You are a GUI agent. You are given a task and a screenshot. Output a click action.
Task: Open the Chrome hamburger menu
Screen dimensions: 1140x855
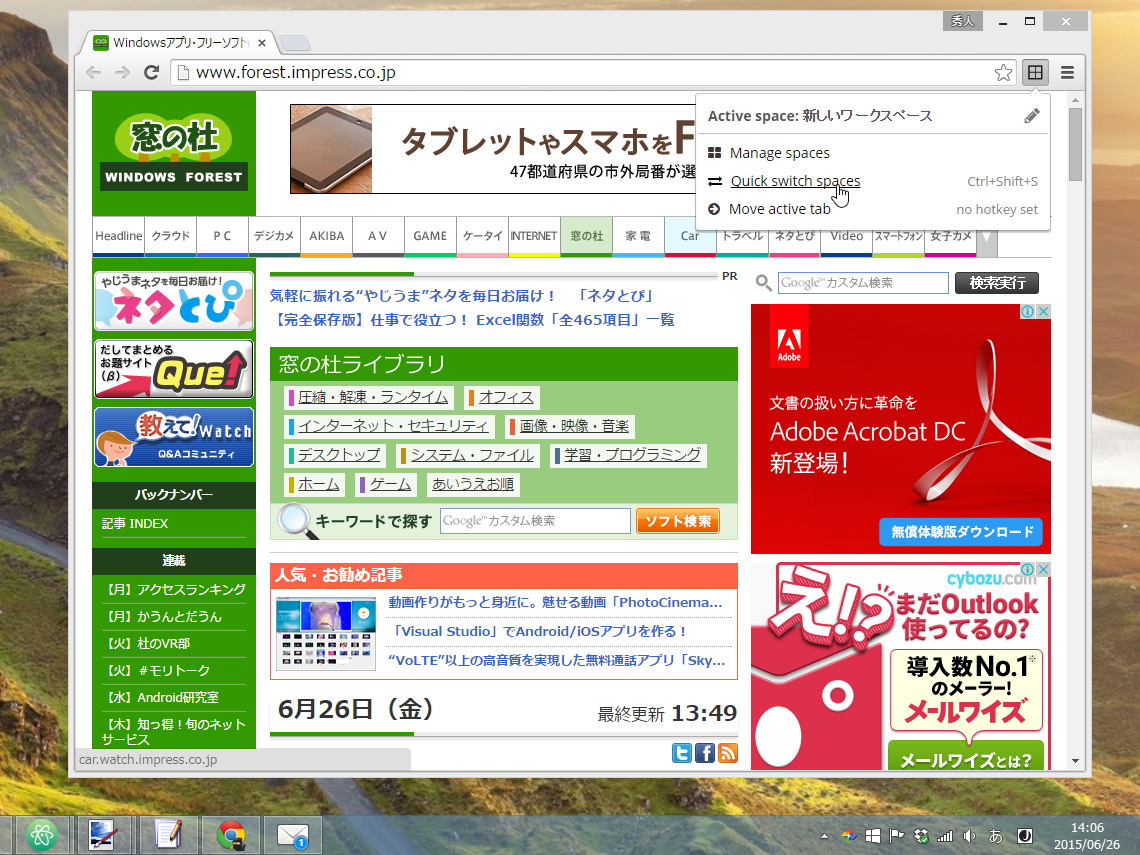[1067, 72]
